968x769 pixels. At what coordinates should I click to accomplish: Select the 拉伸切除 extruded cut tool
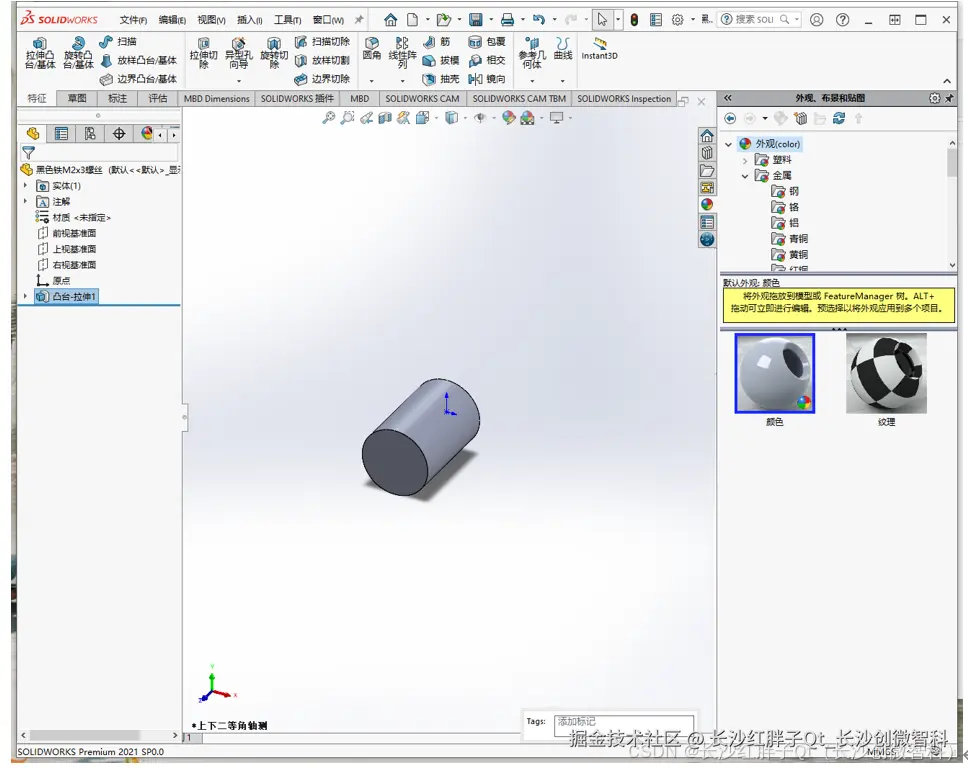[203, 52]
